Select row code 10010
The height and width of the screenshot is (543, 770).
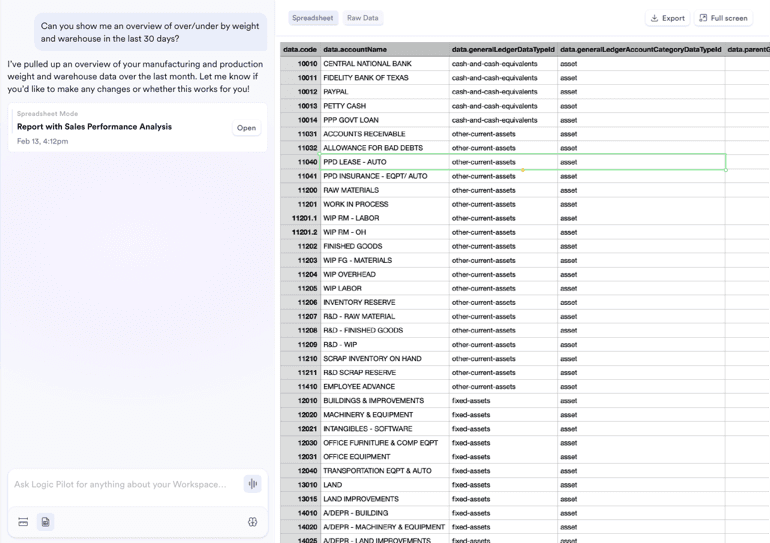click(x=300, y=64)
